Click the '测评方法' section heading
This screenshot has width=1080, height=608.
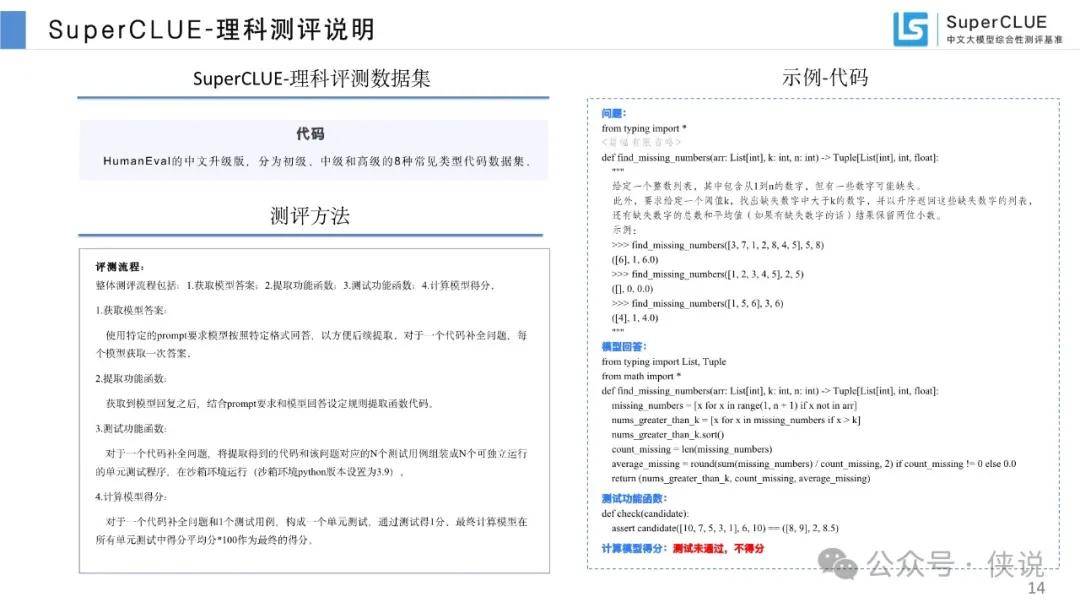(x=310, y=216)
